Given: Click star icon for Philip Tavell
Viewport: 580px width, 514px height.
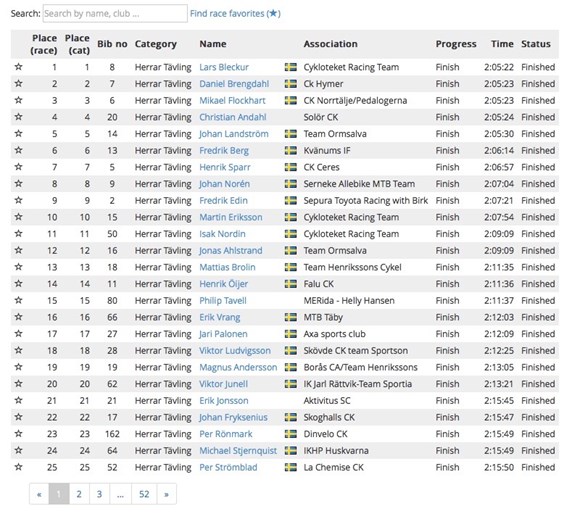Looking at the screenshot, I should [x=18, y=300].
